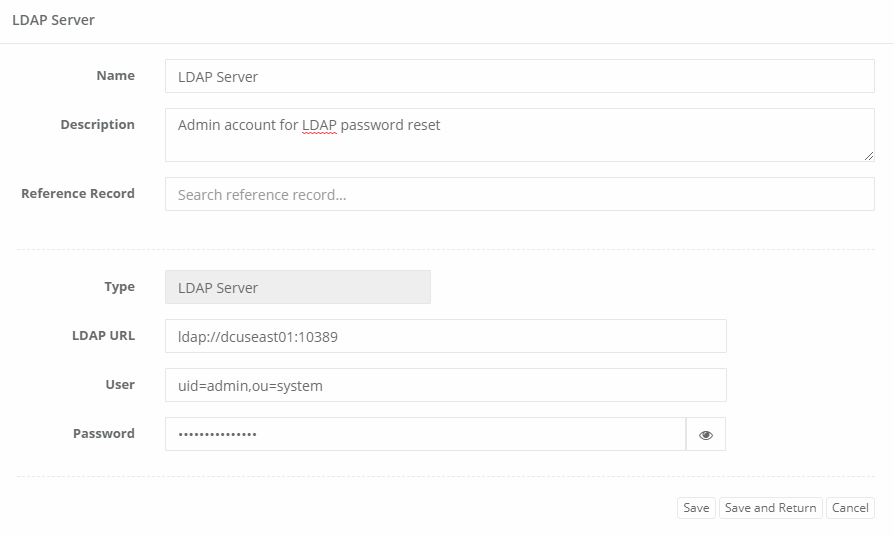Click the Password label

tap(103, 434)
